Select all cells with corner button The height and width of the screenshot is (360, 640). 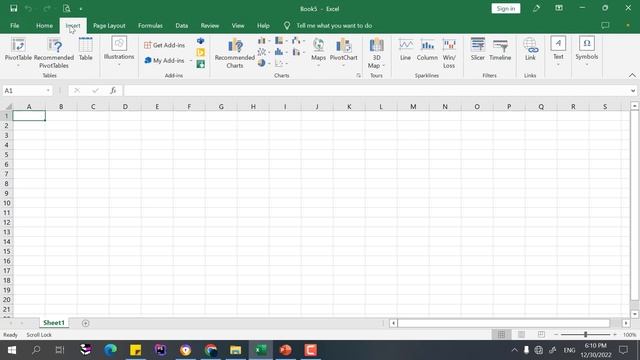8,107
